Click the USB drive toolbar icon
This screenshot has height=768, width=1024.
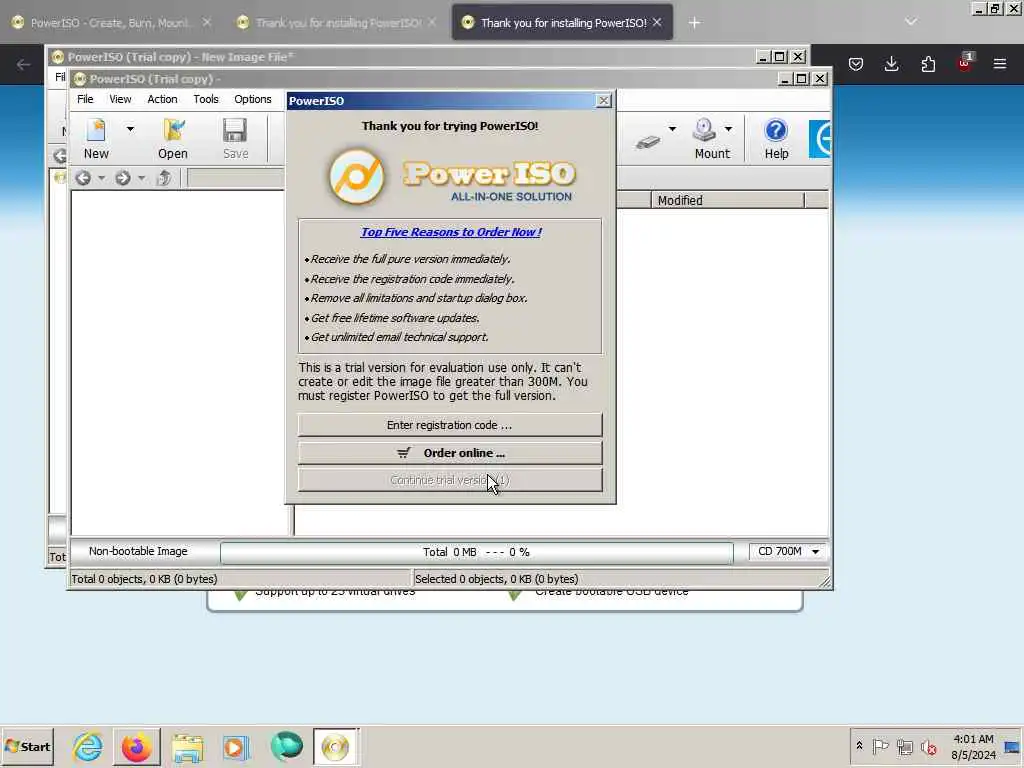[x=648, y=141]
